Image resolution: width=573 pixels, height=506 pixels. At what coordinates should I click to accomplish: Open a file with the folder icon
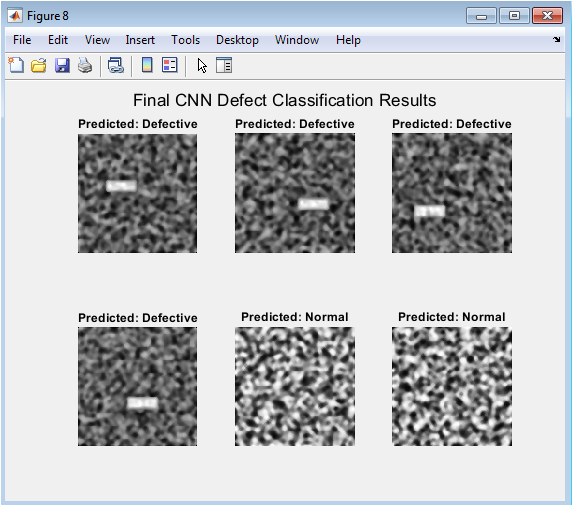[x=39, y=66]
